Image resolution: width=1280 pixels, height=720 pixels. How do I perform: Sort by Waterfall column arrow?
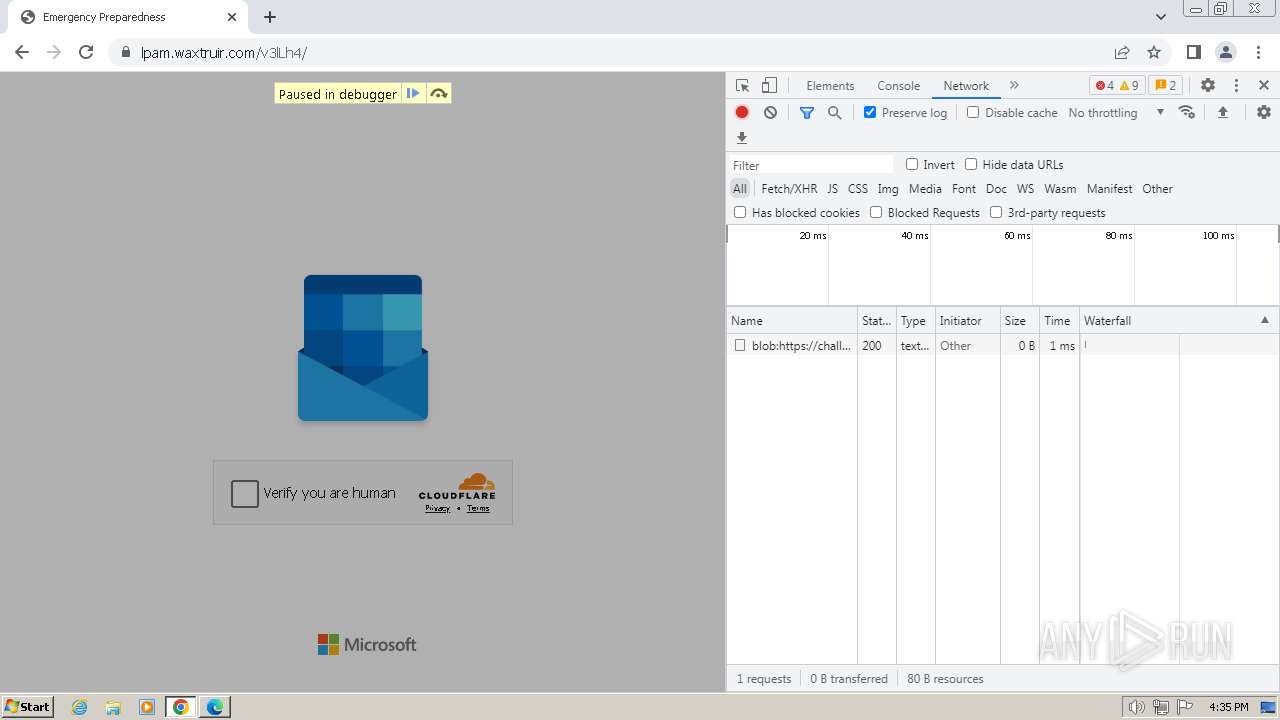[1264, 320]
